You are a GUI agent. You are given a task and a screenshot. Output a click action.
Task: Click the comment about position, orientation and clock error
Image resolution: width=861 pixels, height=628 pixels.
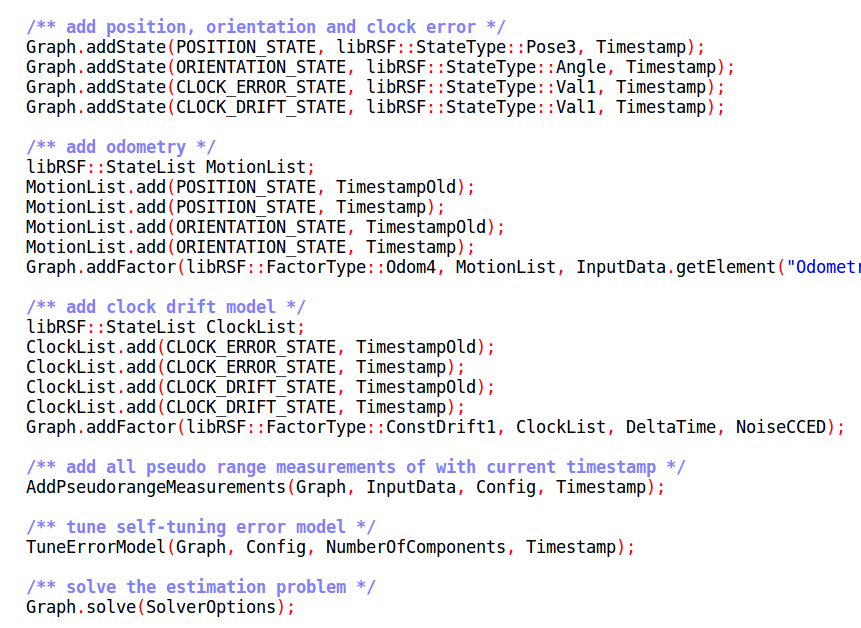tap(265, 27)
